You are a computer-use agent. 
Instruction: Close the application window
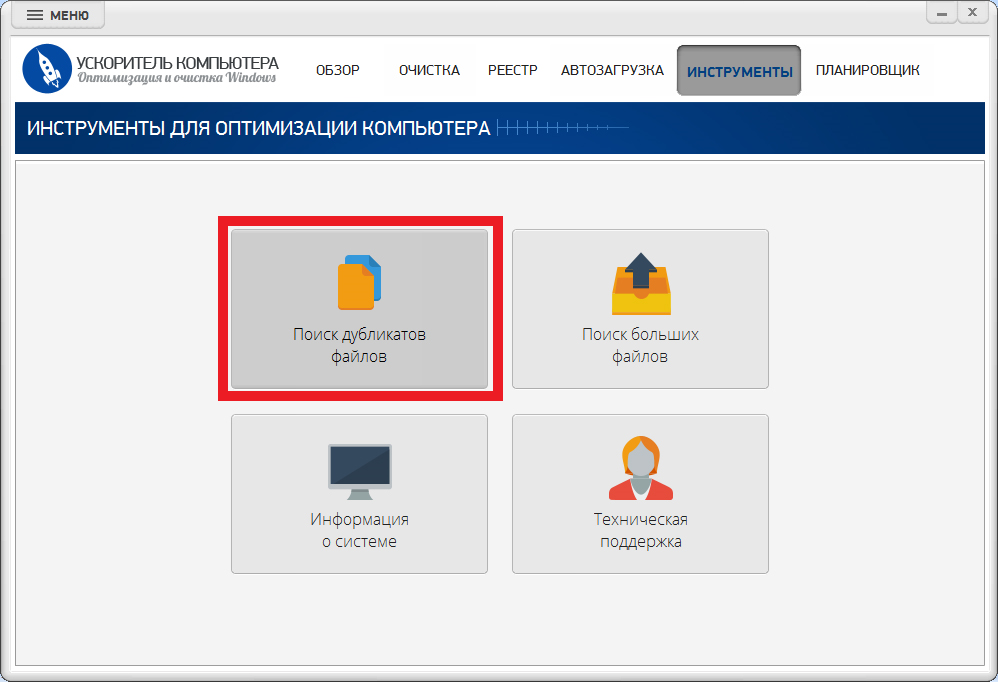(x=973, y=13)
